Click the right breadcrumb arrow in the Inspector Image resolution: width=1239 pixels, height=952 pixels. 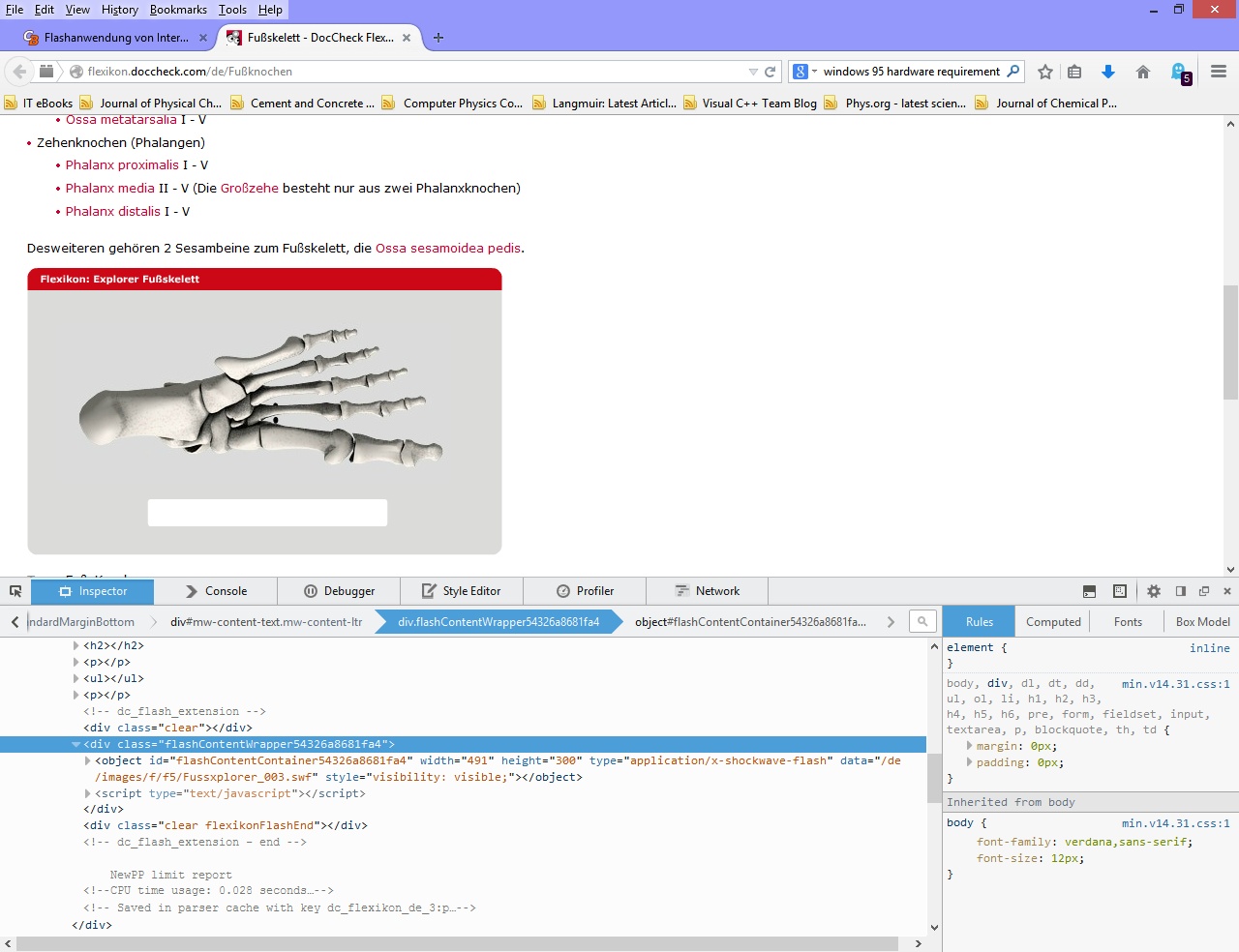pyautogui.click(x=891, y=622)
